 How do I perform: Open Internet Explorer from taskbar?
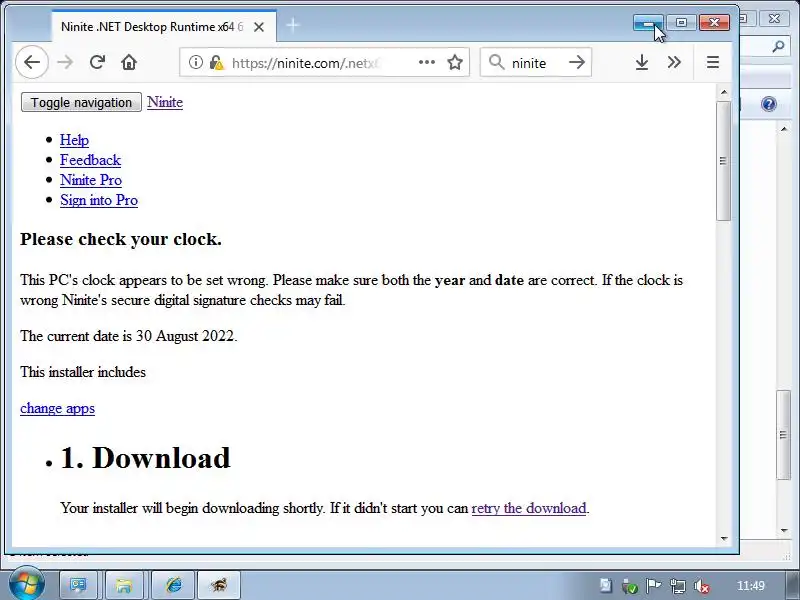click(173, 585)
